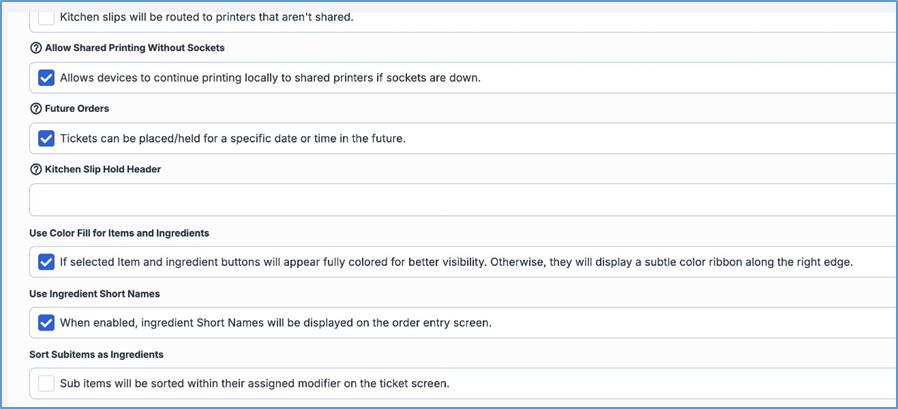The width and height of the screenshot is (898, 409).
Task: Click the Kitchen Slip Hold Header text field
Action: click(460, 200)
